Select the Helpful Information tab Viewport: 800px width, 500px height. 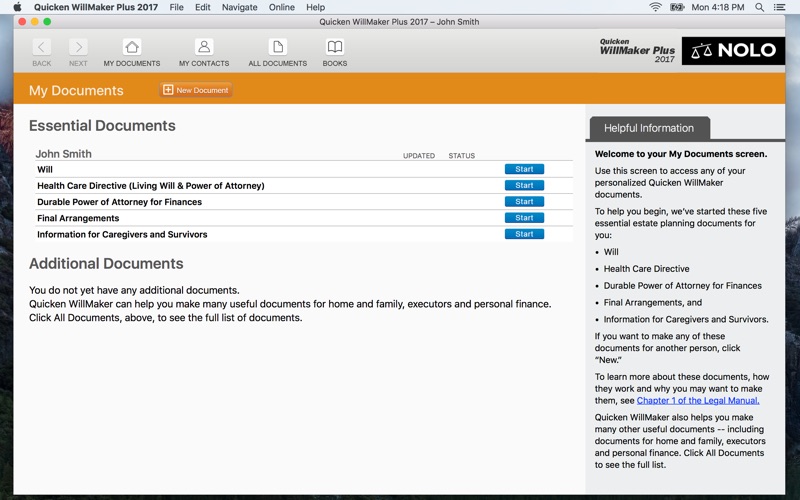[x=649, y=128]
